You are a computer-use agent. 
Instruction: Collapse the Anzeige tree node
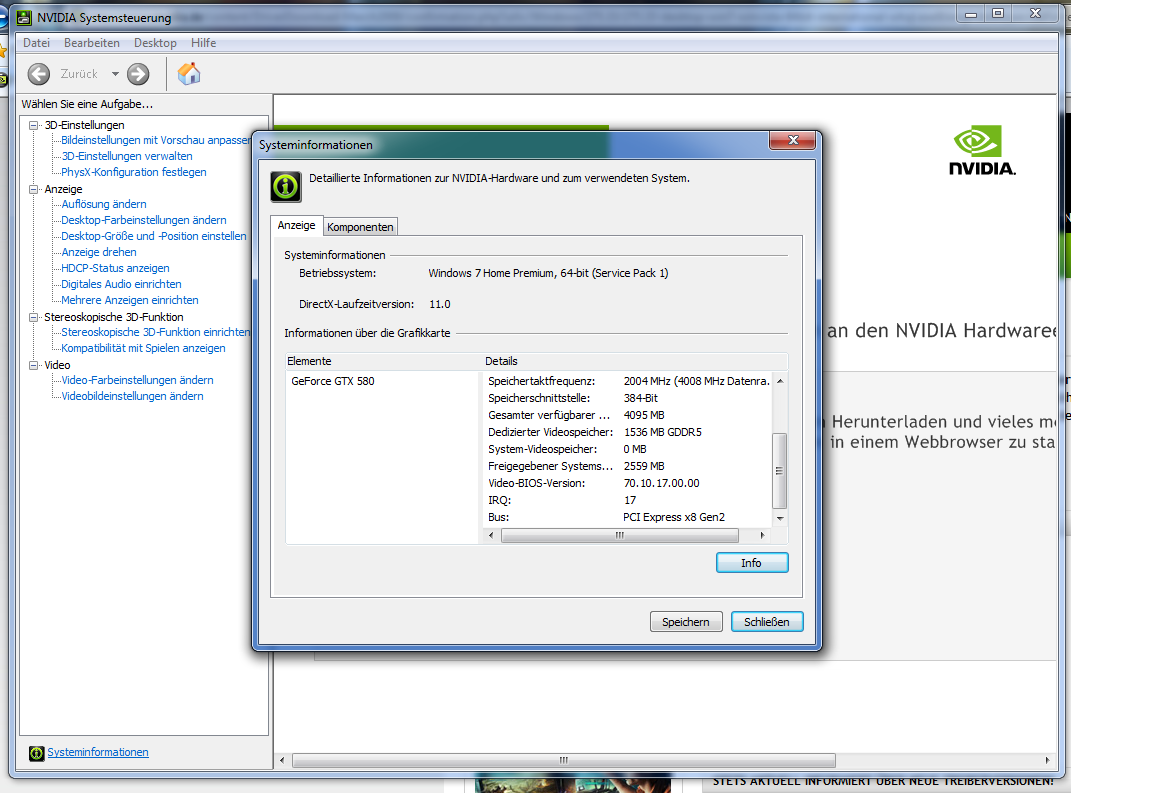click(x=33, y=190)
